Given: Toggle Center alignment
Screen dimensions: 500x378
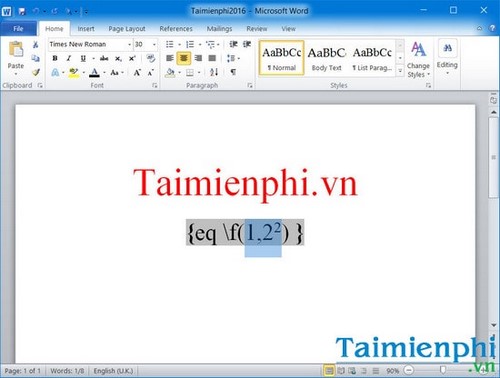Looking at the screenshot, I should pos(184,58).
